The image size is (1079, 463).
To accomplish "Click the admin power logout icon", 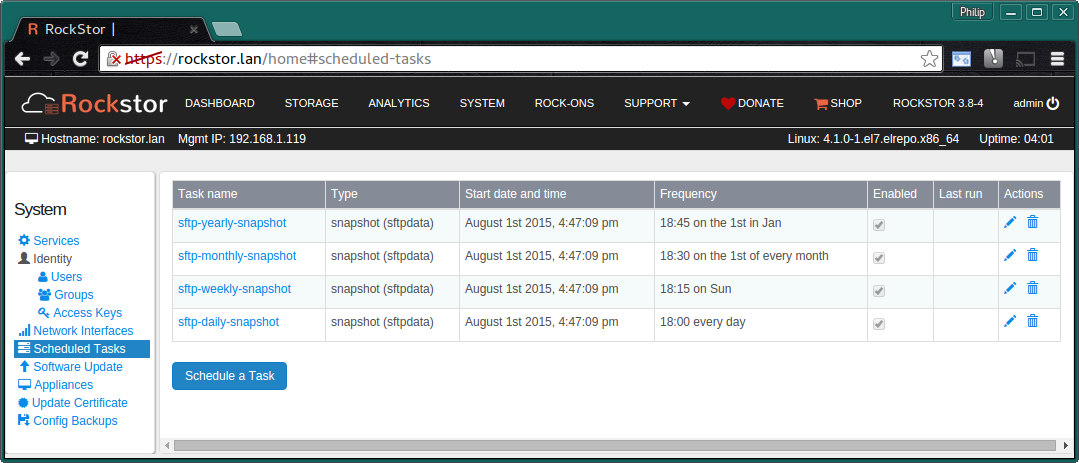I will click(1052, 103).
